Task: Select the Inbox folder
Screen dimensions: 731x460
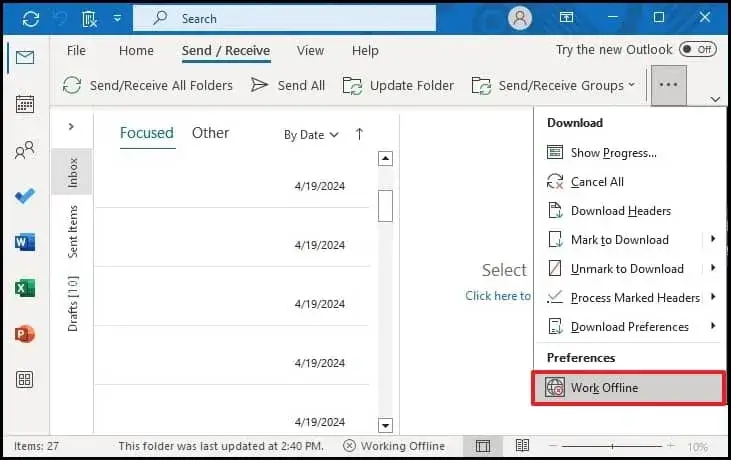Action: click(72, 172)
